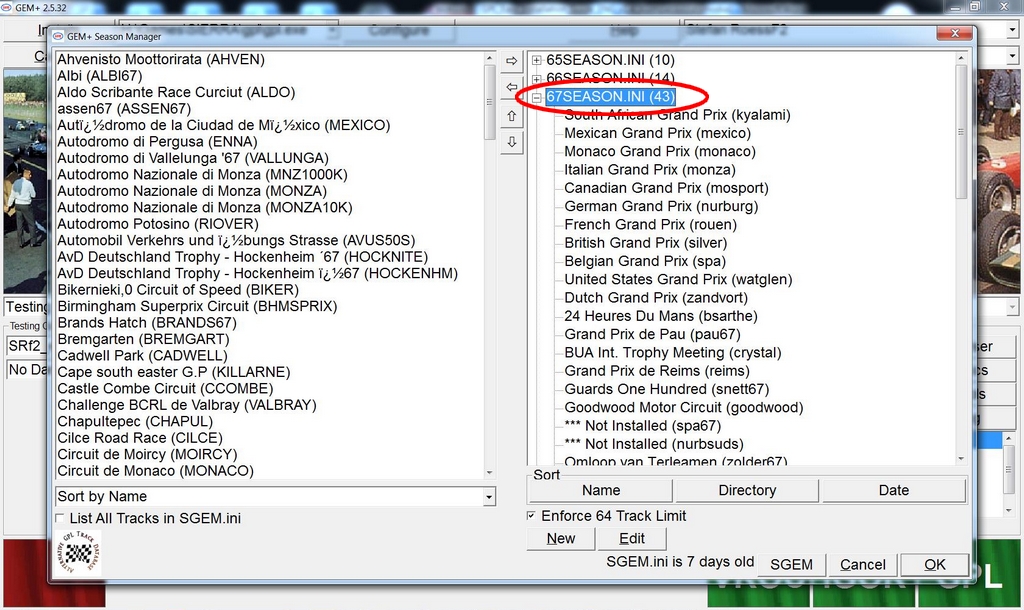Click the right arrow add-track icon
This screenshot has height=610, width=1024.
pos(511,61)
